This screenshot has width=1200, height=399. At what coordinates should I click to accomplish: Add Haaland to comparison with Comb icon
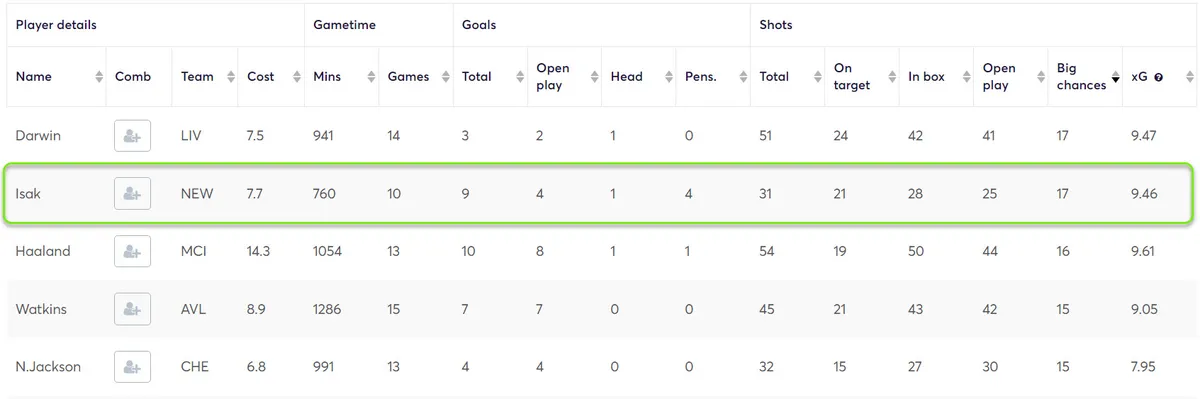click(132, 252)
